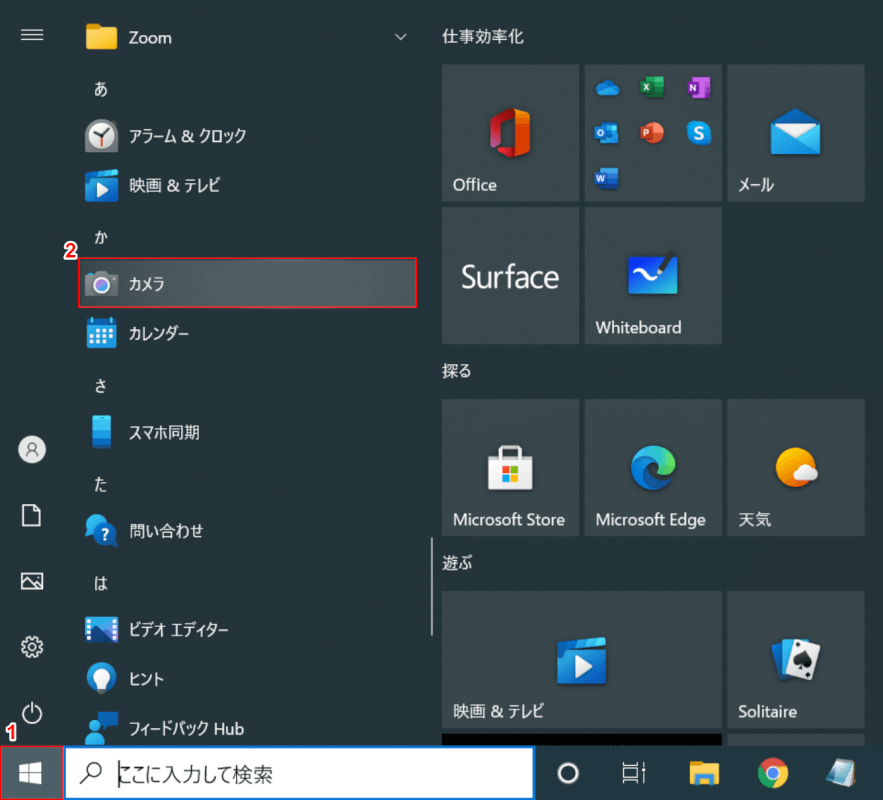Launch Microsoft Store tile
The width and height of the screenshot is (883, 800).
(x=510, y=468)
